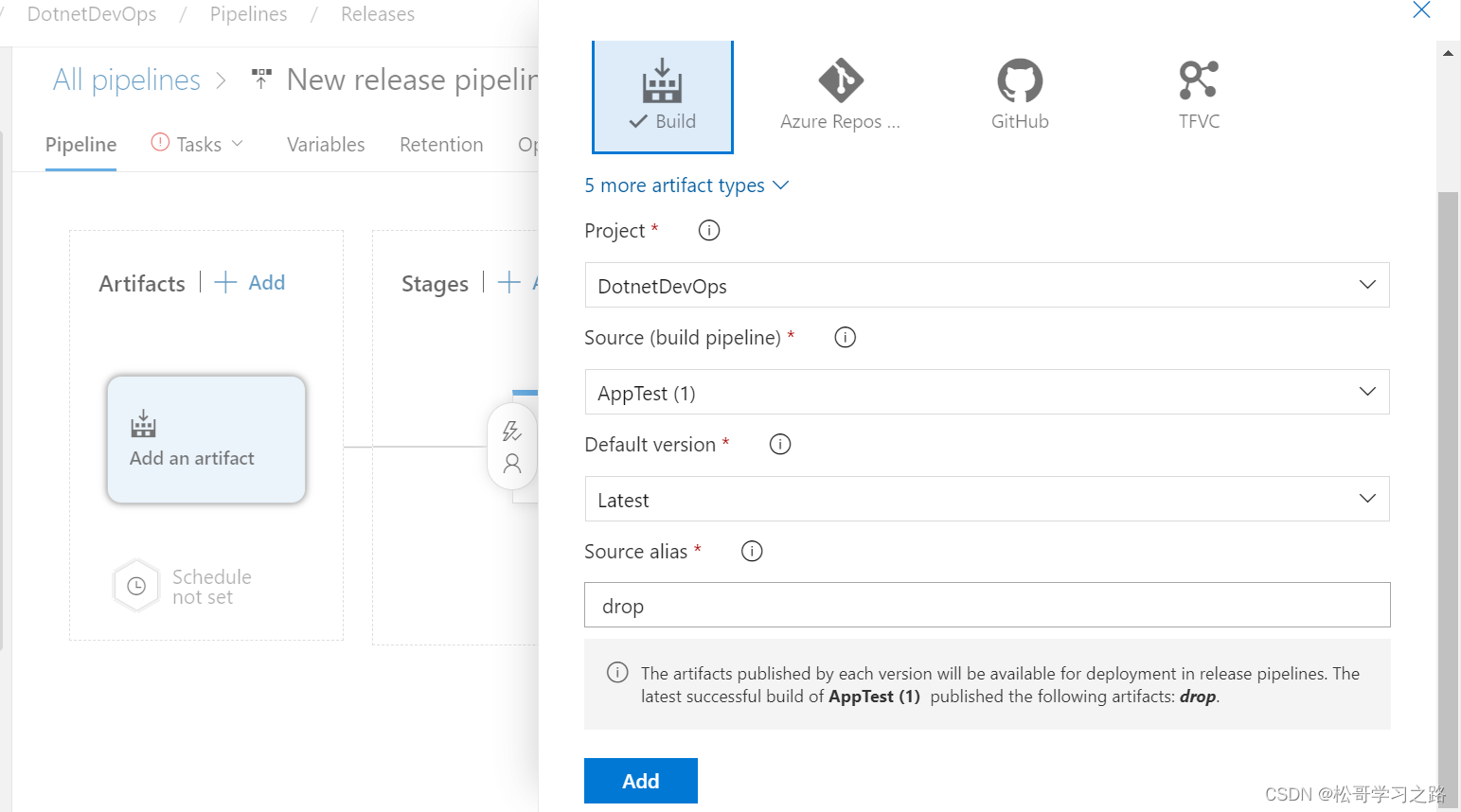
Task: Open the Default version dropdown Latest
Action: 987,499
